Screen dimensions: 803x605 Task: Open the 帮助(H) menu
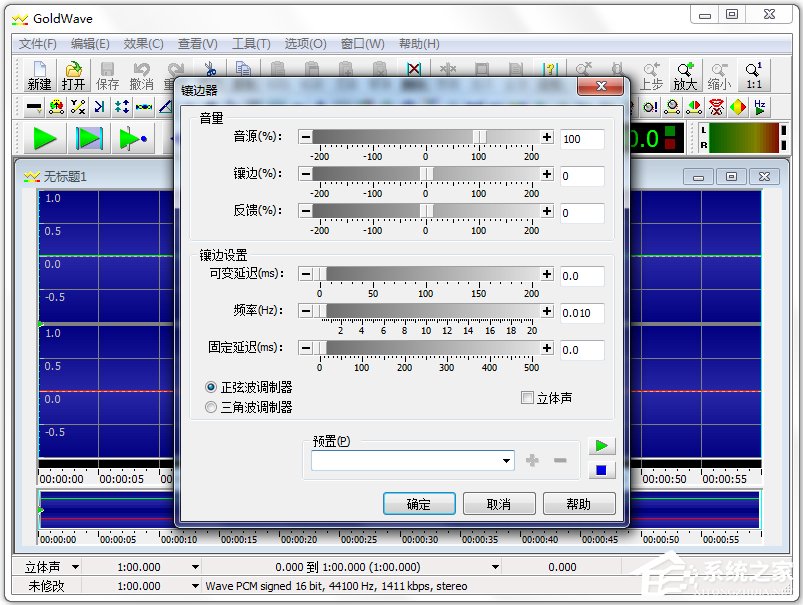[x=419, y=44]
